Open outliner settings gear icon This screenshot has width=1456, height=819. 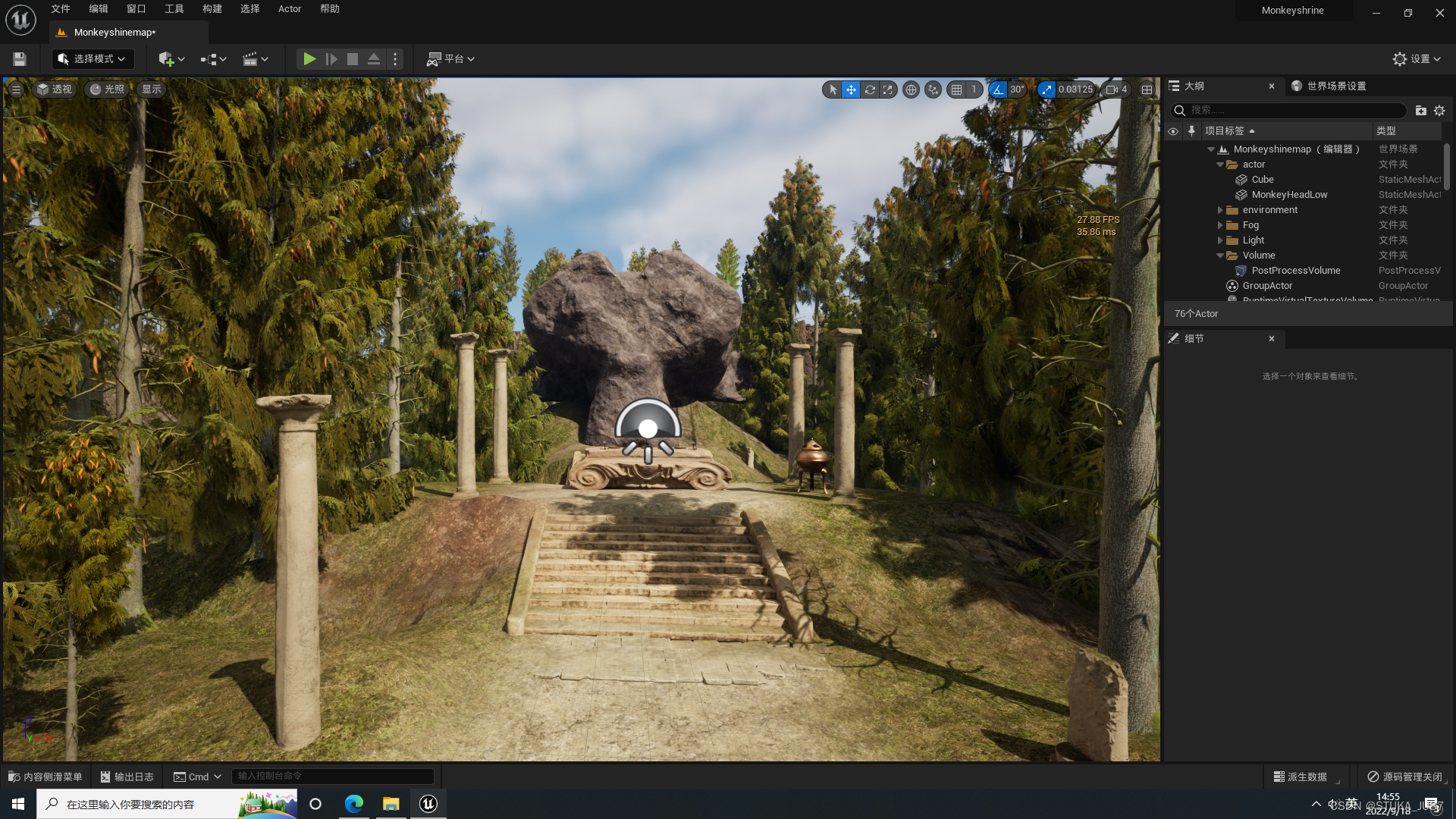tap(1439, 111)
